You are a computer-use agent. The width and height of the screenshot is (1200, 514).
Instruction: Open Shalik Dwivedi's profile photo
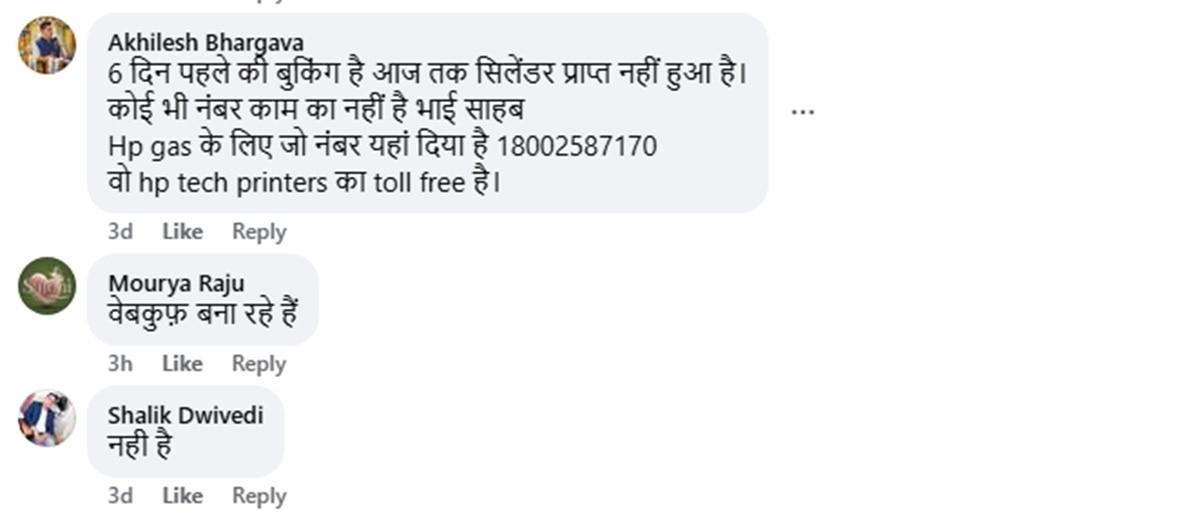(47, 418)
